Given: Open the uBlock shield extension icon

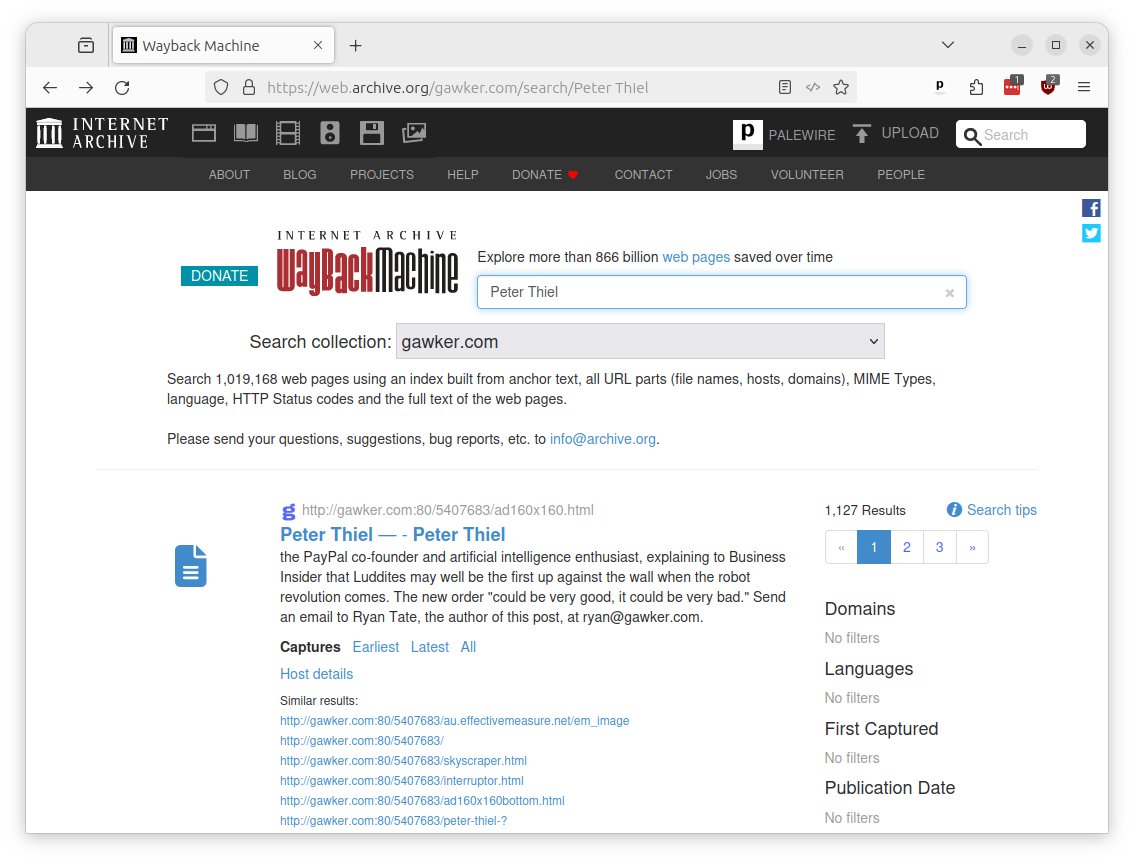Looking at the screenshot, I should pyautogui.click(x=1049, y=86).
